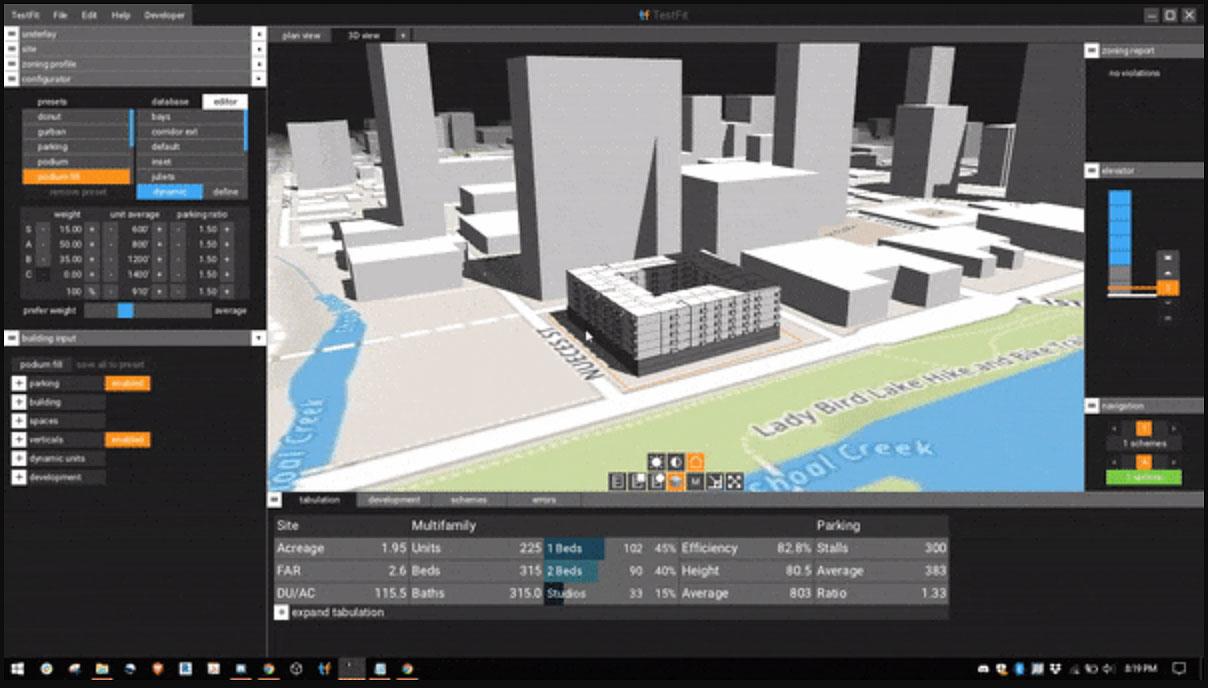1208x688 pixels.
Task: Click the contrast/shading mode icon
Action: tap(676, 462)
